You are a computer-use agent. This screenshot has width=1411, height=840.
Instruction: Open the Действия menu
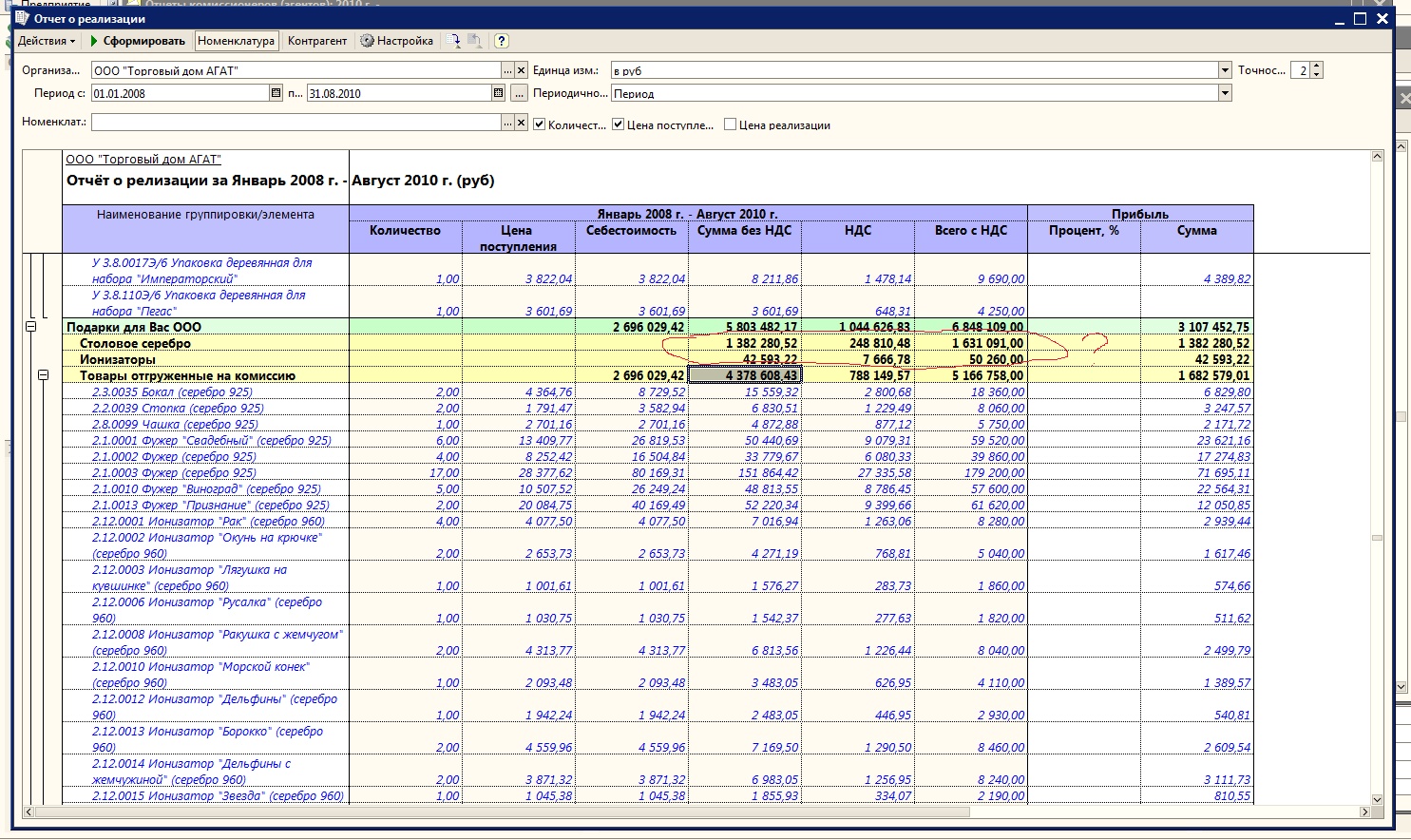coord(46,41)
